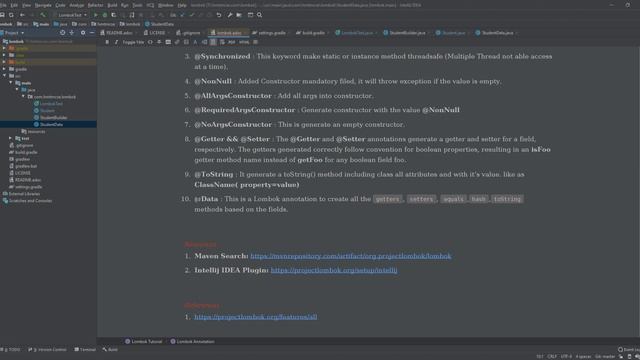
Task: Open build.gradle from the project tree
Action: pyautogui.click(x=26, y=152)
